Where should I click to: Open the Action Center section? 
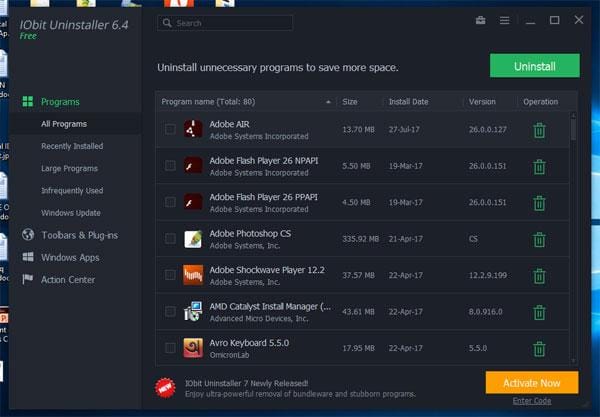click(68, 280)
